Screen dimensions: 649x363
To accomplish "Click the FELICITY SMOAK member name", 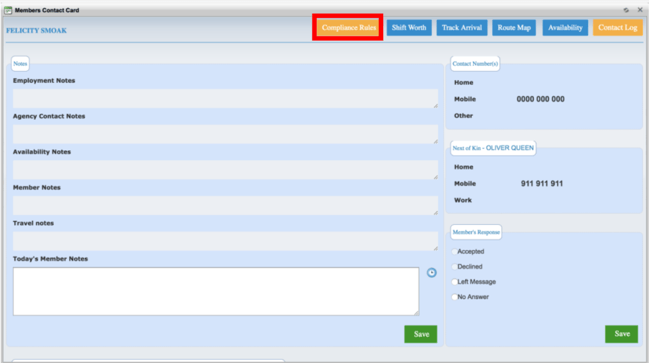I will point(36,31).
